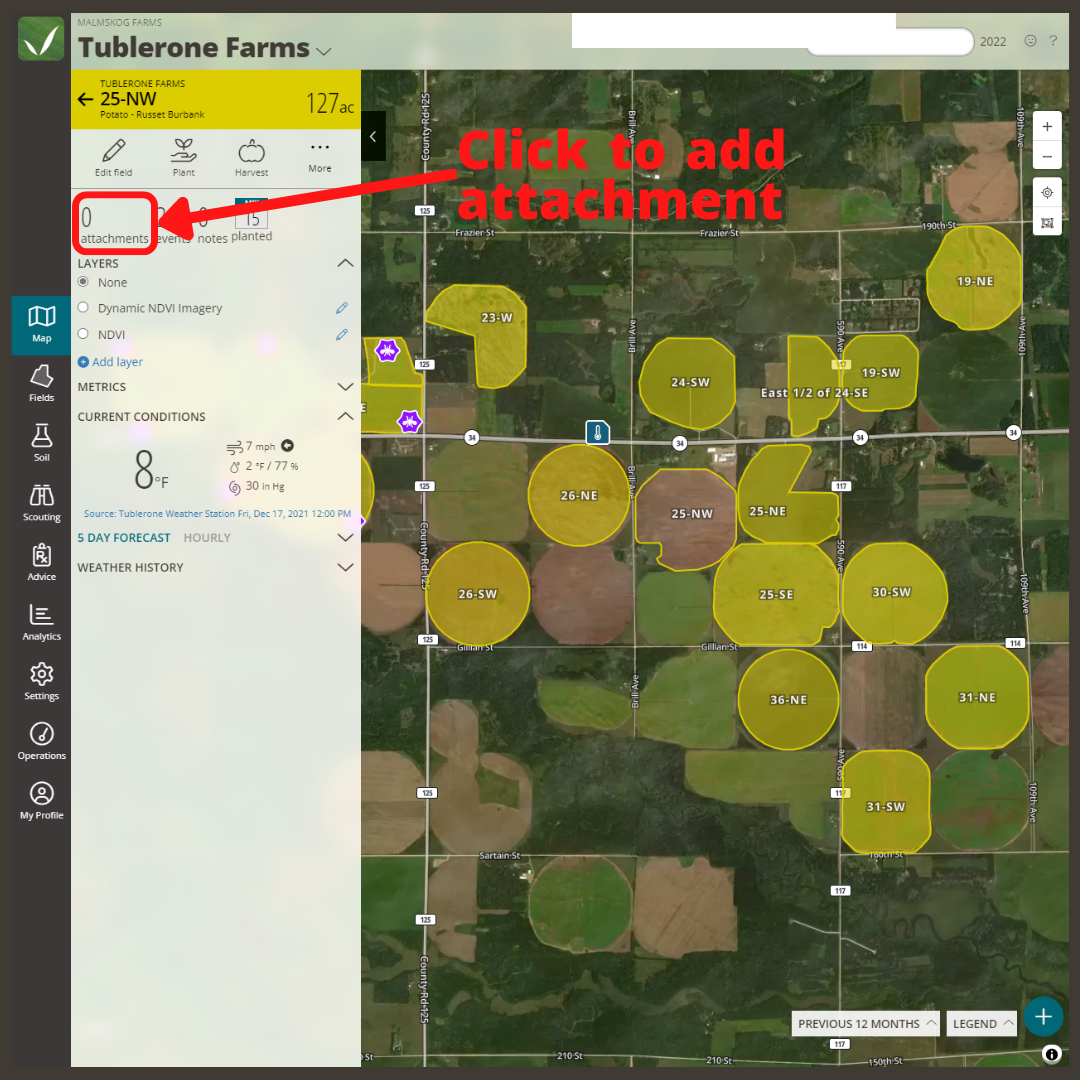1080x1080 pixels.
Task: Select the Edit field pencil icon
Action: click(113, 157)
